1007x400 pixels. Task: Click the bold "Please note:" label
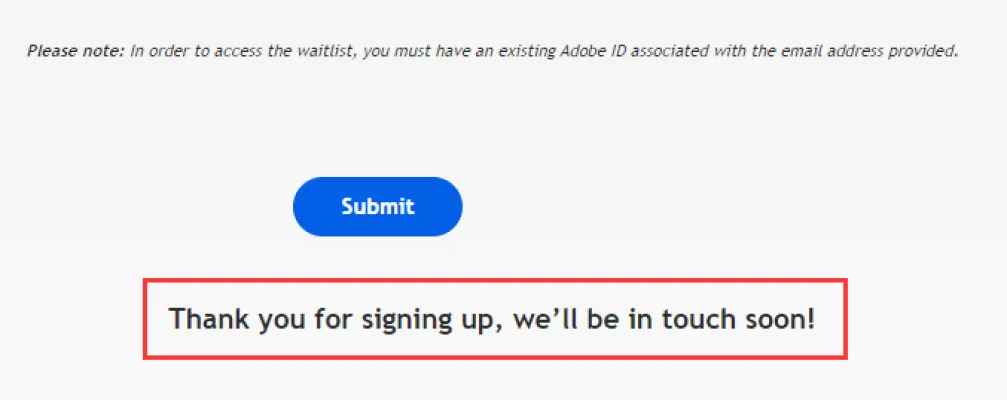[76, 51]
